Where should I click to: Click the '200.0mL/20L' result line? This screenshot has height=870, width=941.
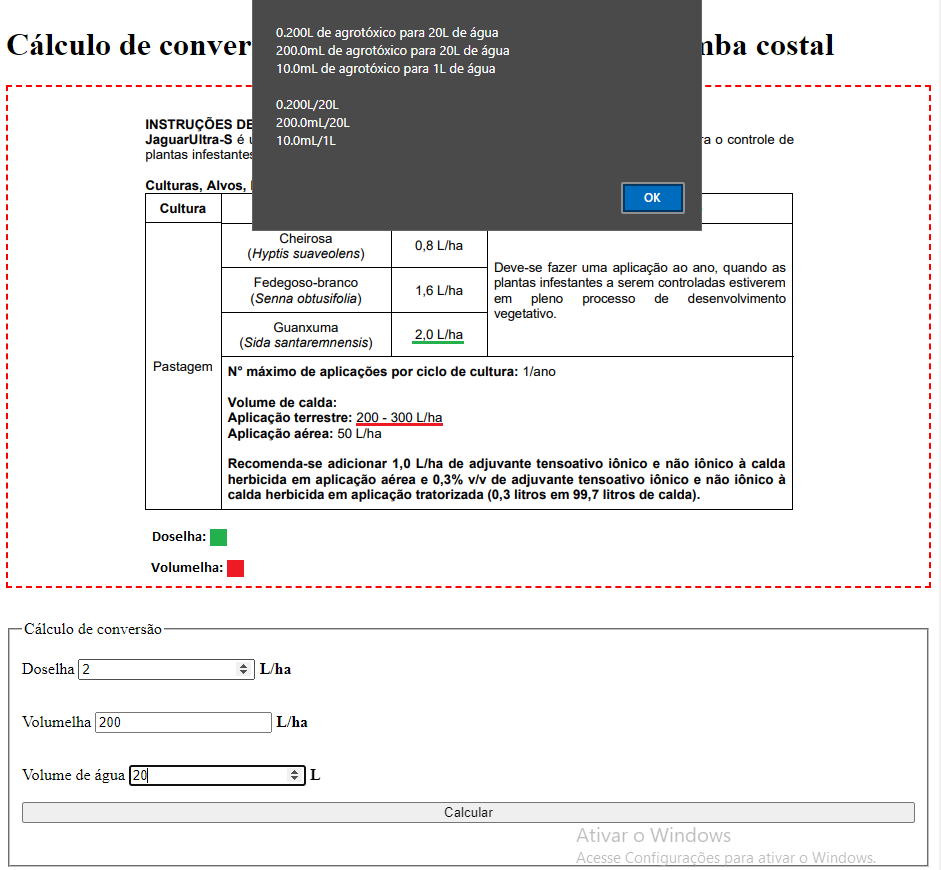click(313, 122)
